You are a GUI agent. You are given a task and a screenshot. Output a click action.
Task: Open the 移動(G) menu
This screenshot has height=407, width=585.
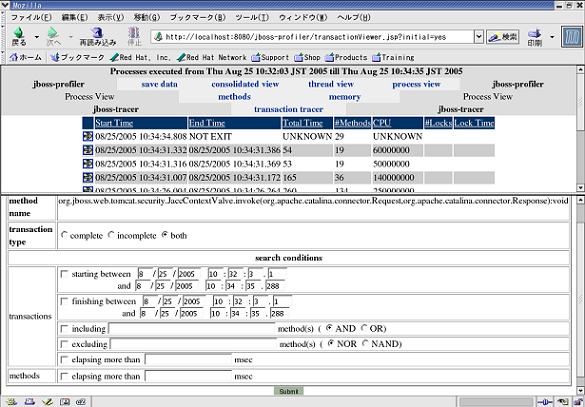(x=147, y=18)
